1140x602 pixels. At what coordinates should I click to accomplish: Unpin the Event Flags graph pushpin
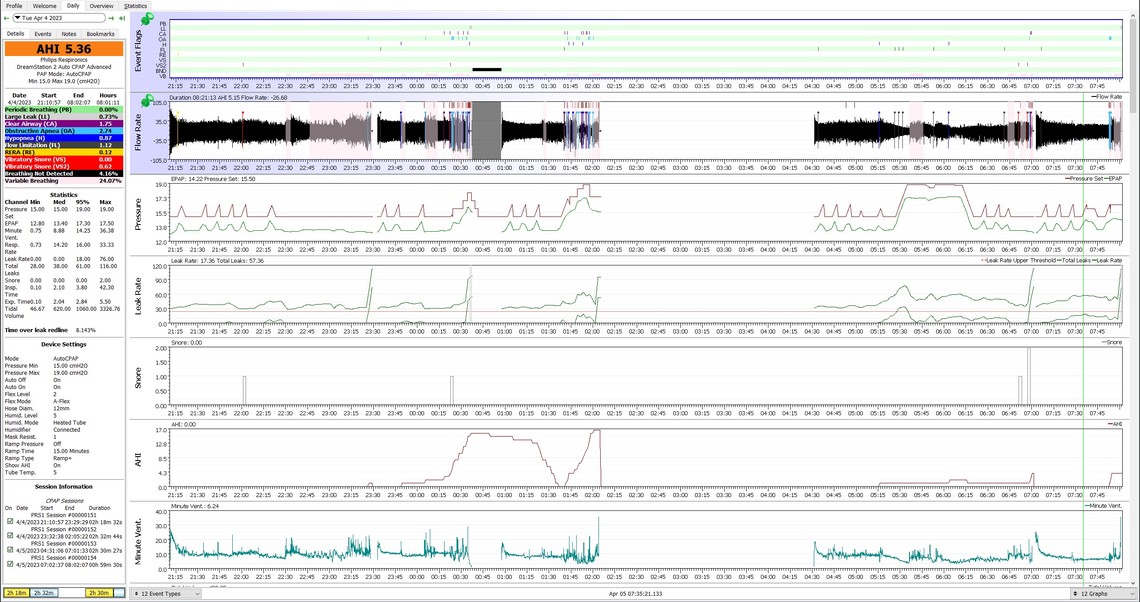tap(148, 18)
